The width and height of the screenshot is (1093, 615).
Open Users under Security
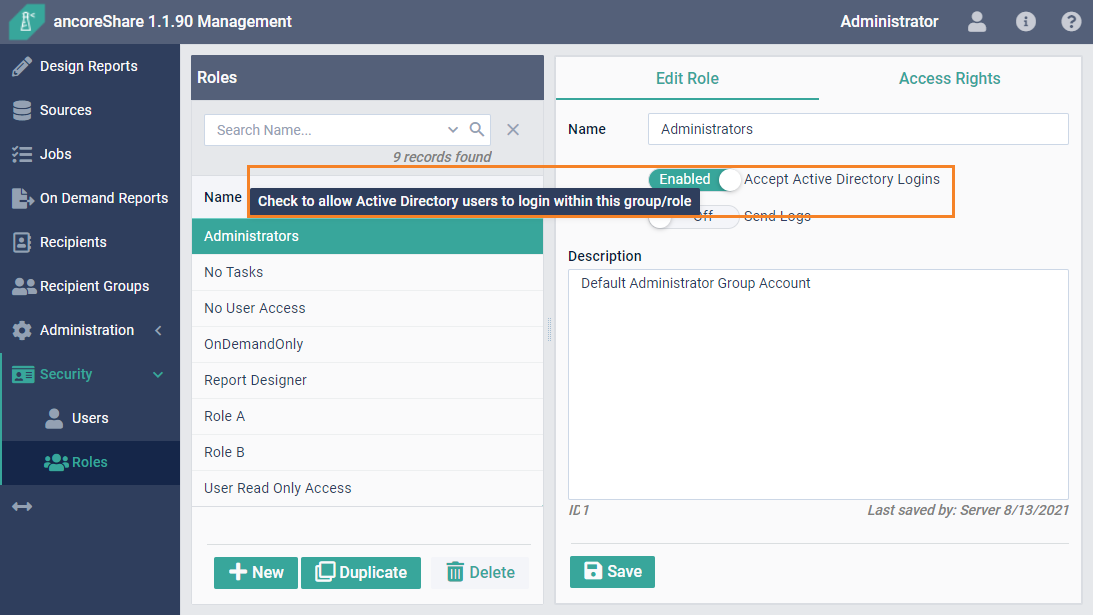click(x=90, y=418)
